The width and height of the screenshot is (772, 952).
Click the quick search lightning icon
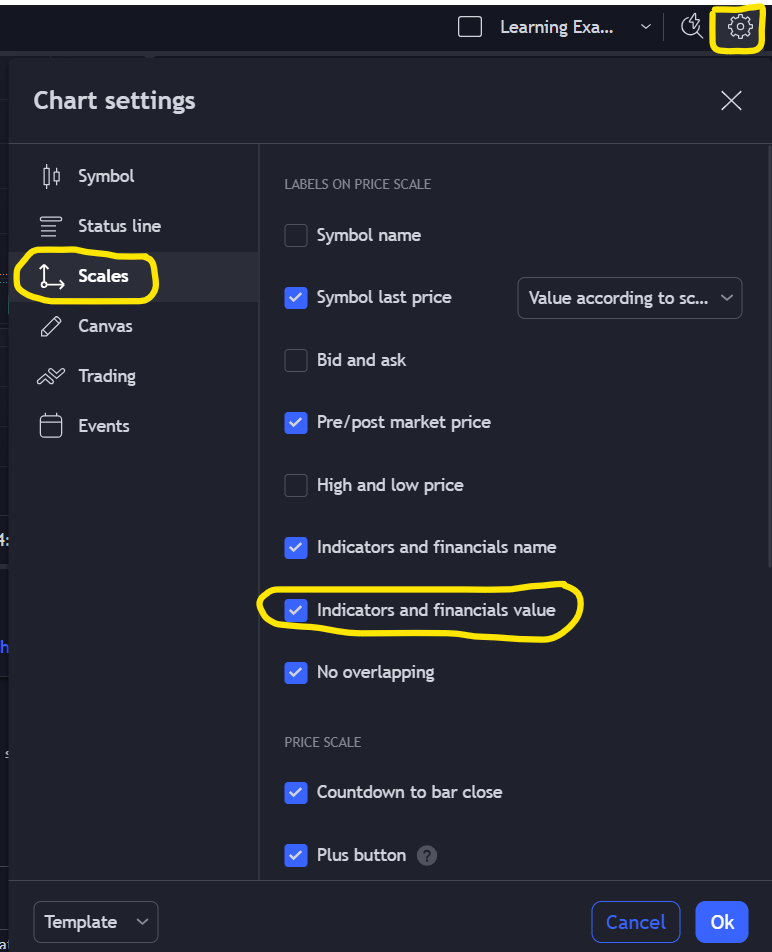(x=691, y=27)
